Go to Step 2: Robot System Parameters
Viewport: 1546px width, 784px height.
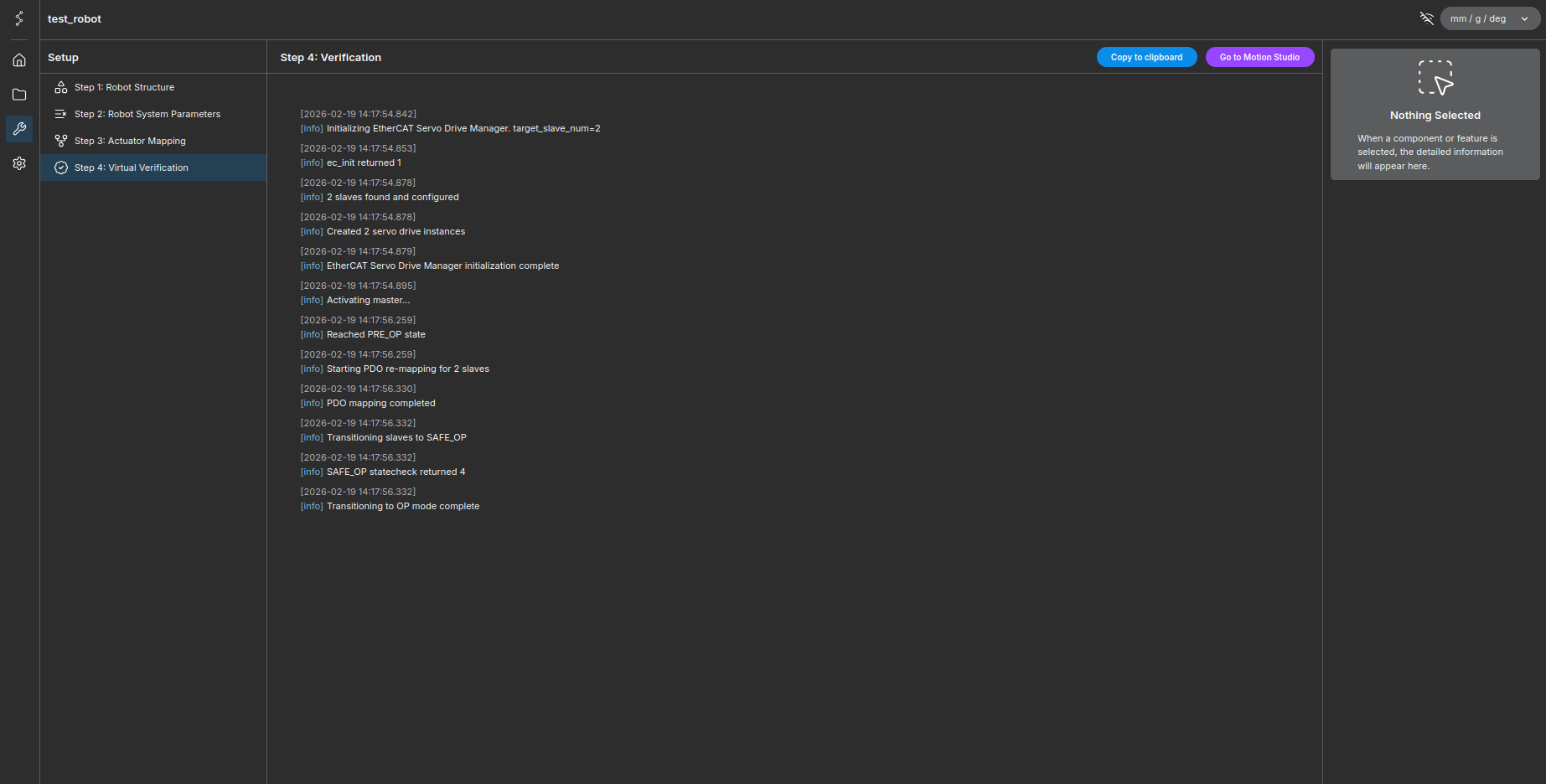pos(147,114)
